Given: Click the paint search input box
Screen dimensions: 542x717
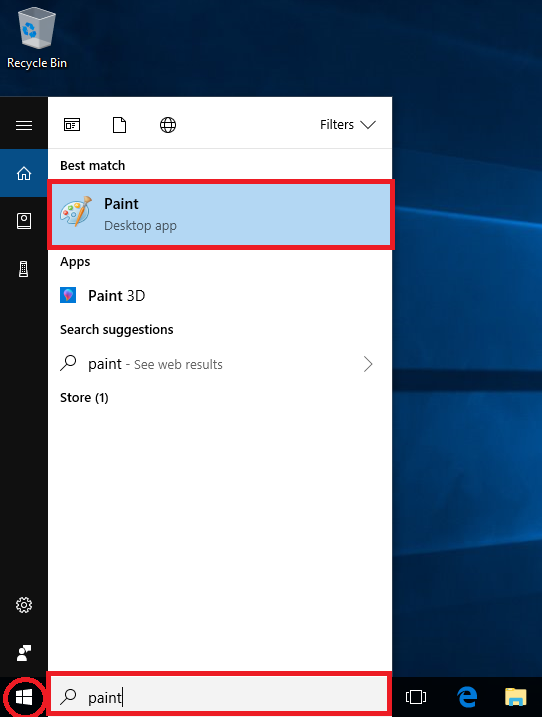Looking at the screenshot, I should coord(220,696).
